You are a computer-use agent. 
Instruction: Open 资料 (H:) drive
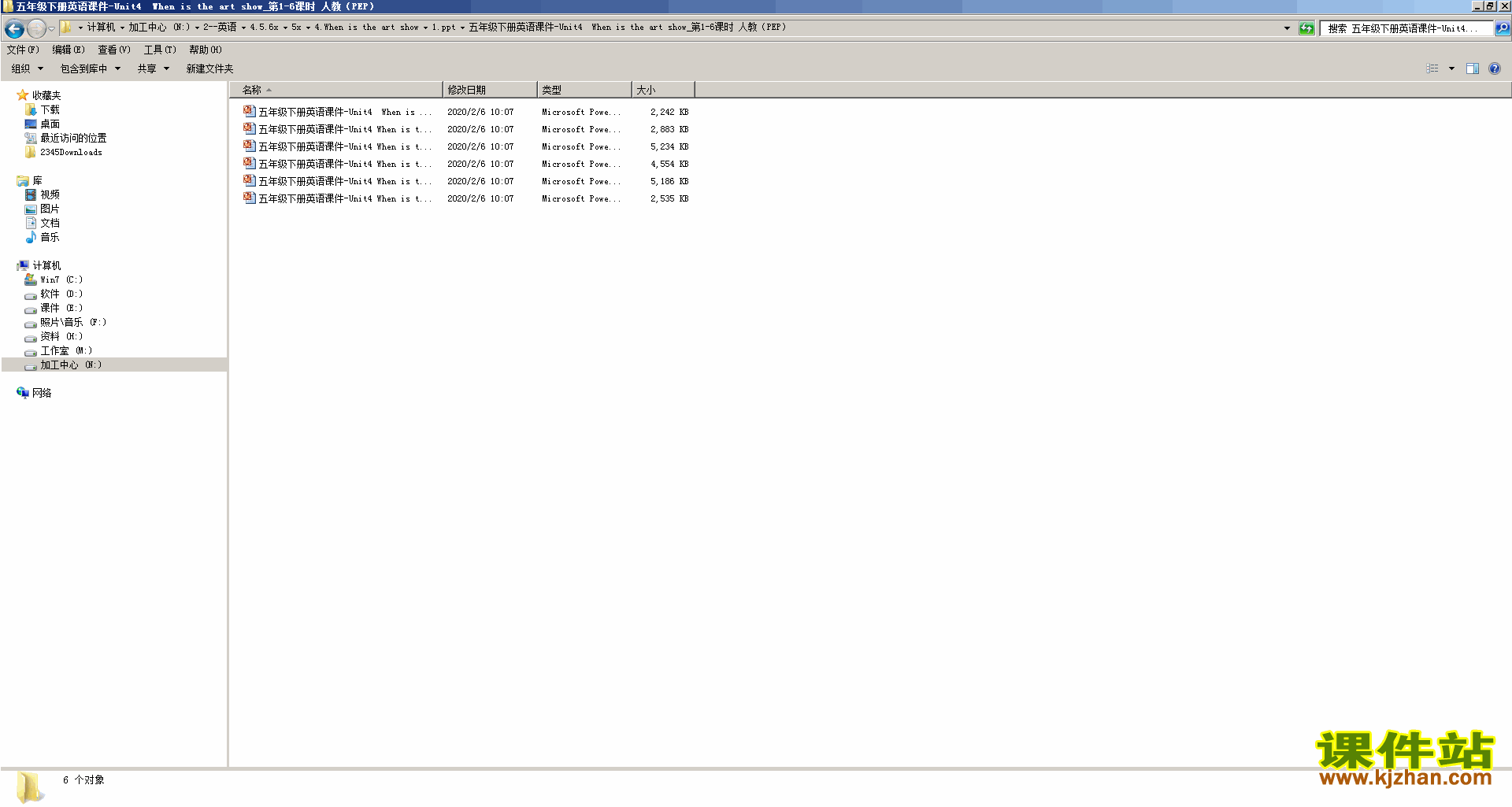61,336
